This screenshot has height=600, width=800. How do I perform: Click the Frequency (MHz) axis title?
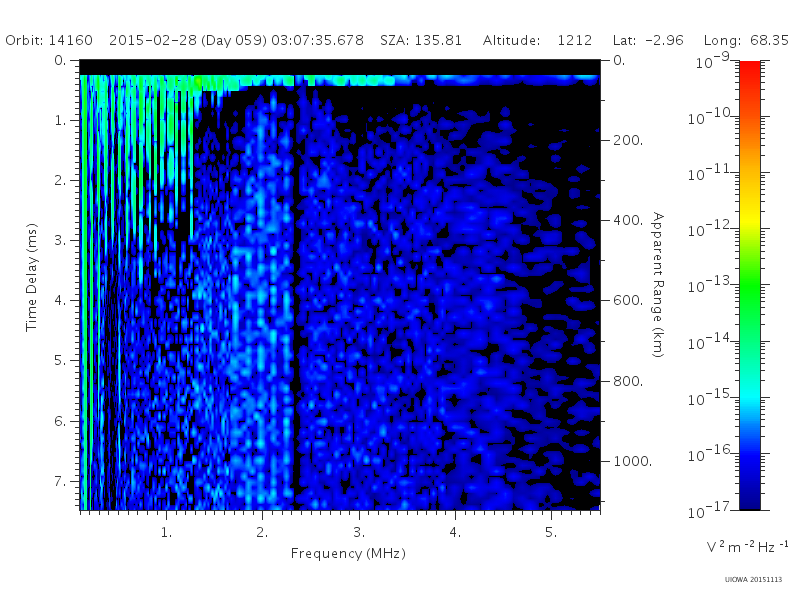point(348,553)
